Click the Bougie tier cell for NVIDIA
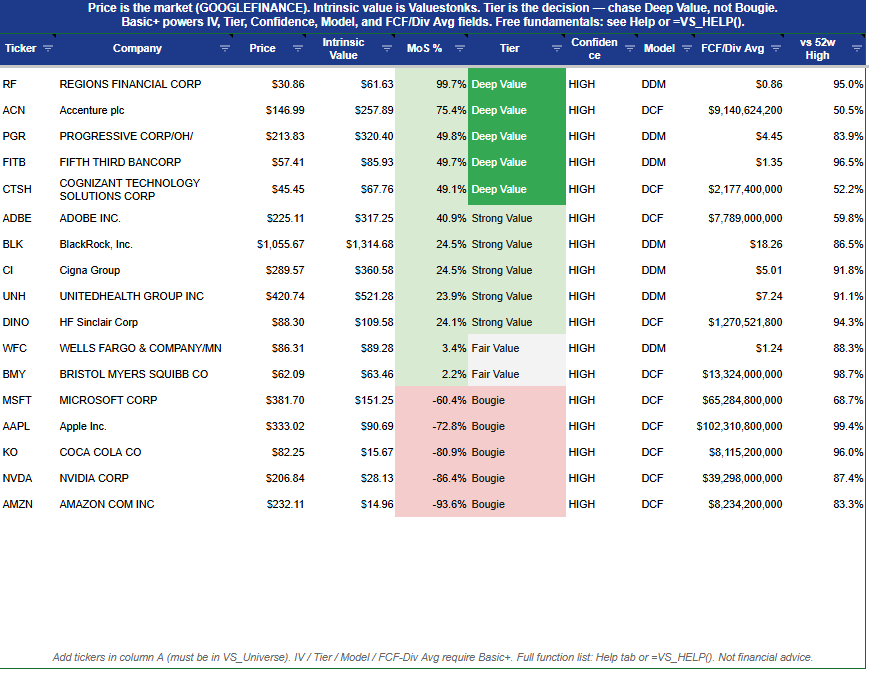The width and height of the screenshot is (869, 676). [x=517, y=478]
